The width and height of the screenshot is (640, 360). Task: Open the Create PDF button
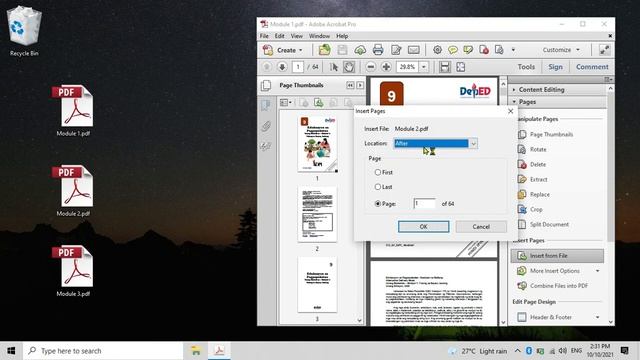click(283, 50)
